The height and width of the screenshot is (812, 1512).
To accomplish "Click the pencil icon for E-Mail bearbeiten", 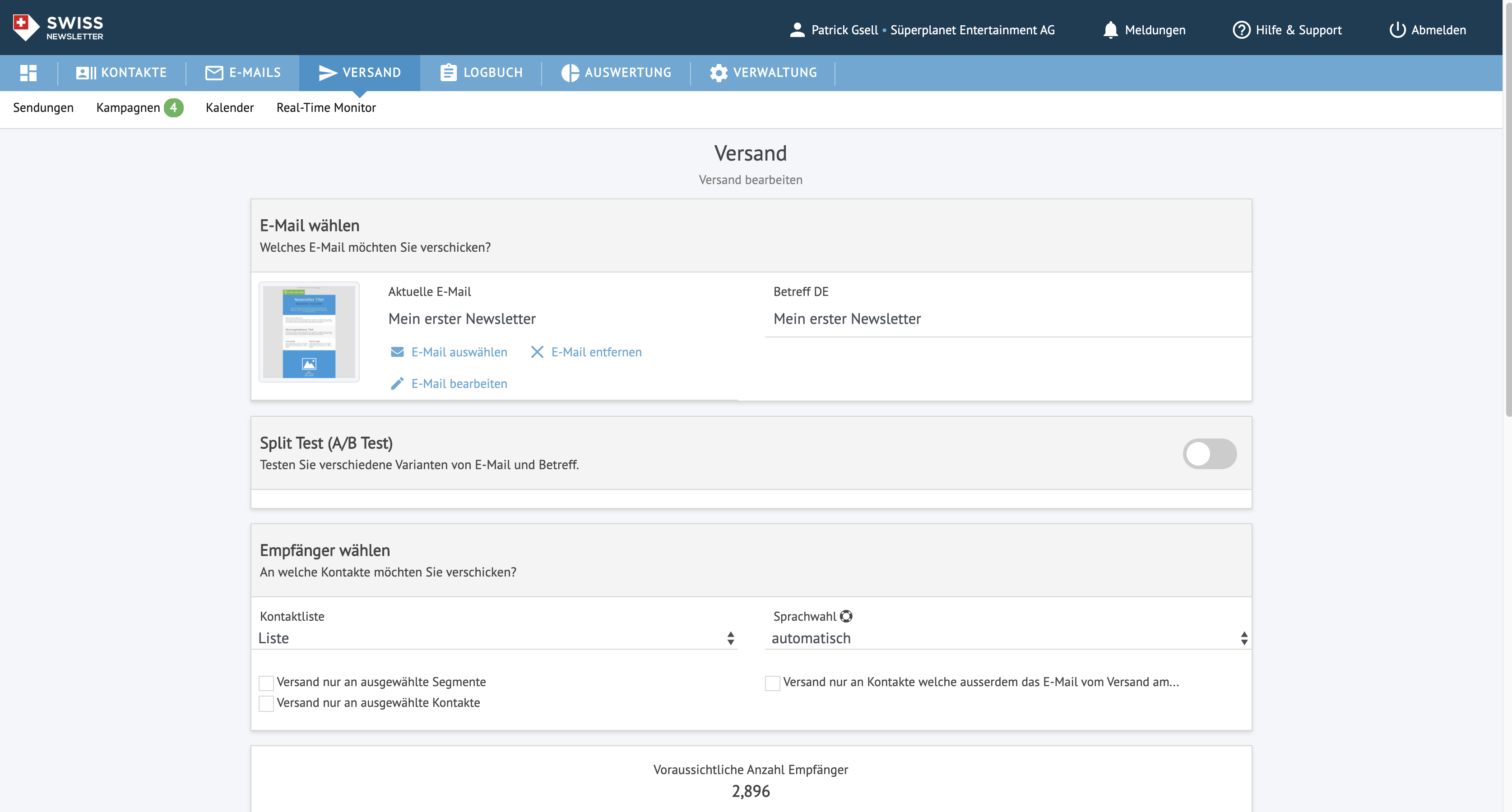I will pyautogui.click(x=397, y=384).
